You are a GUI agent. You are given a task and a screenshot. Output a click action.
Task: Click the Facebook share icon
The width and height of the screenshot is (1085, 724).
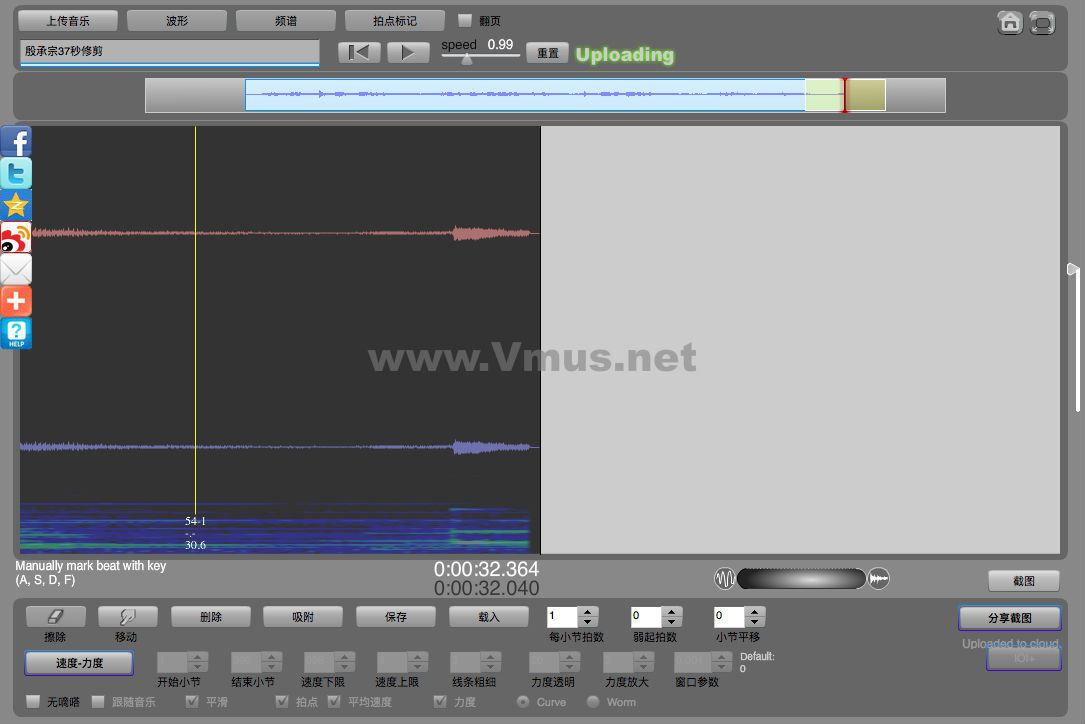(x=16, y=141)
